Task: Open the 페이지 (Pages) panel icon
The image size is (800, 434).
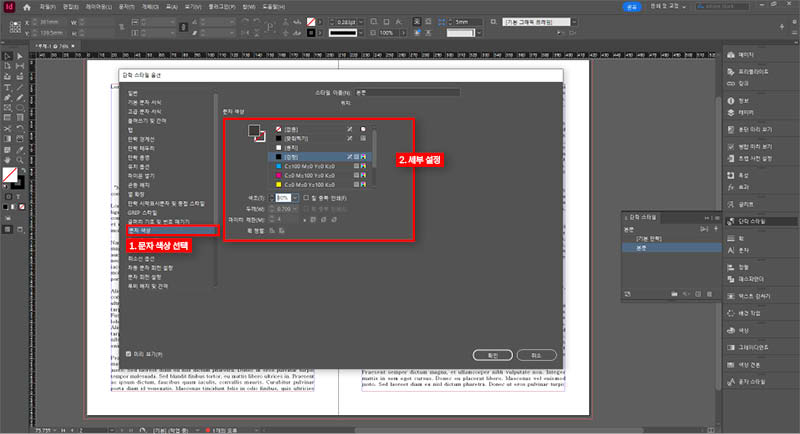Action: 731,55
